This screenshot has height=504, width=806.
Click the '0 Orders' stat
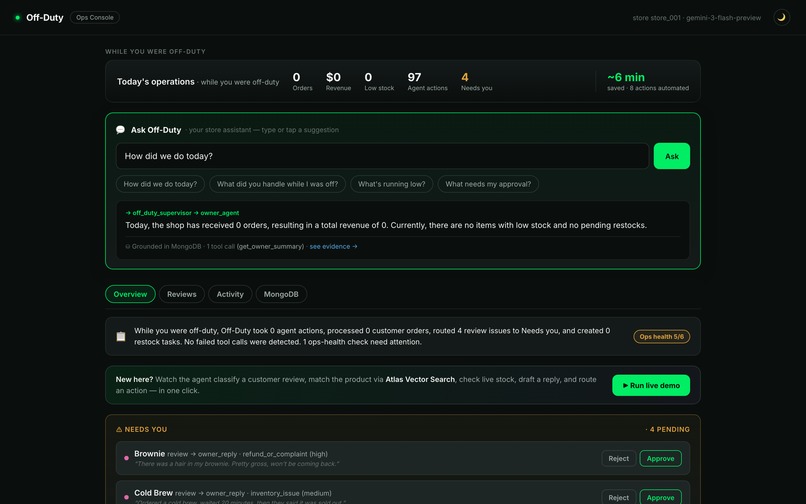pyautogui.click(x=302, y=81)
